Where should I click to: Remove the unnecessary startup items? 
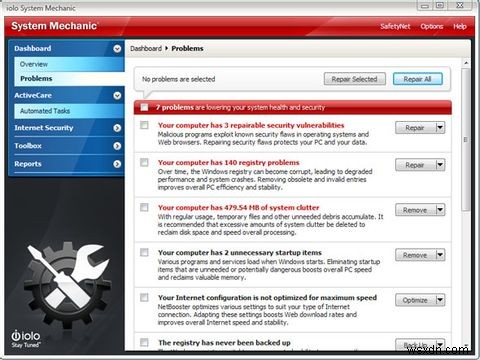415,255
